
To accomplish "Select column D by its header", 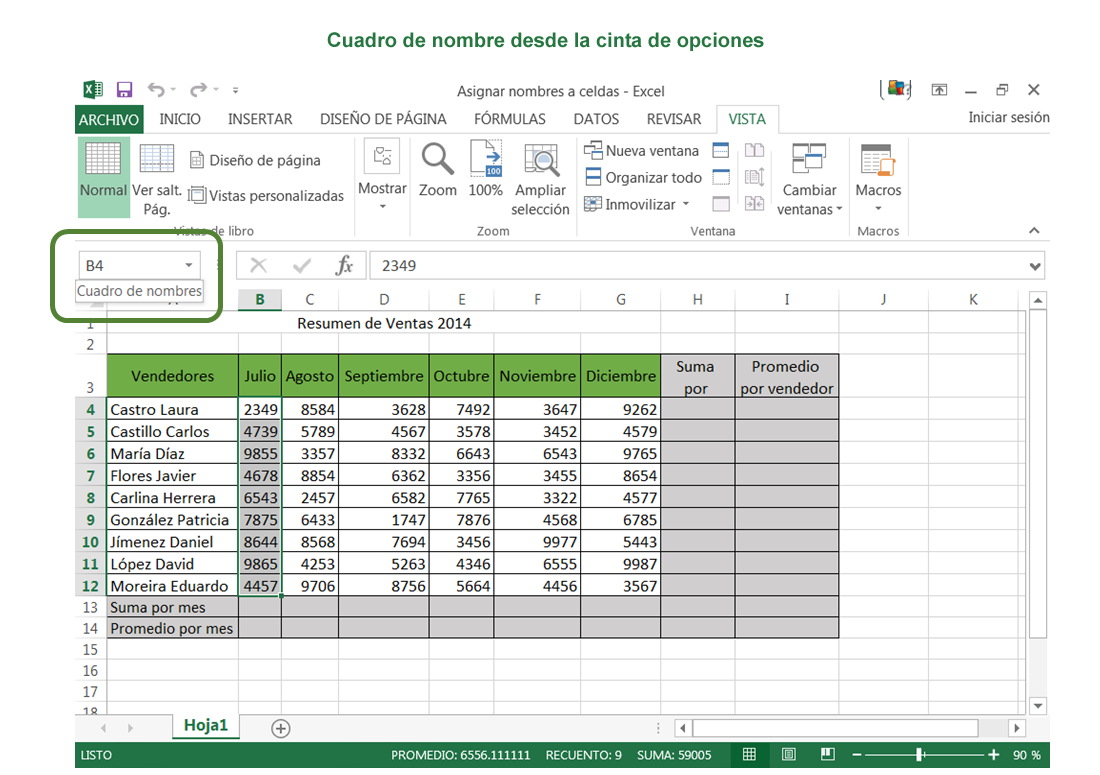I will click(384, 299).
